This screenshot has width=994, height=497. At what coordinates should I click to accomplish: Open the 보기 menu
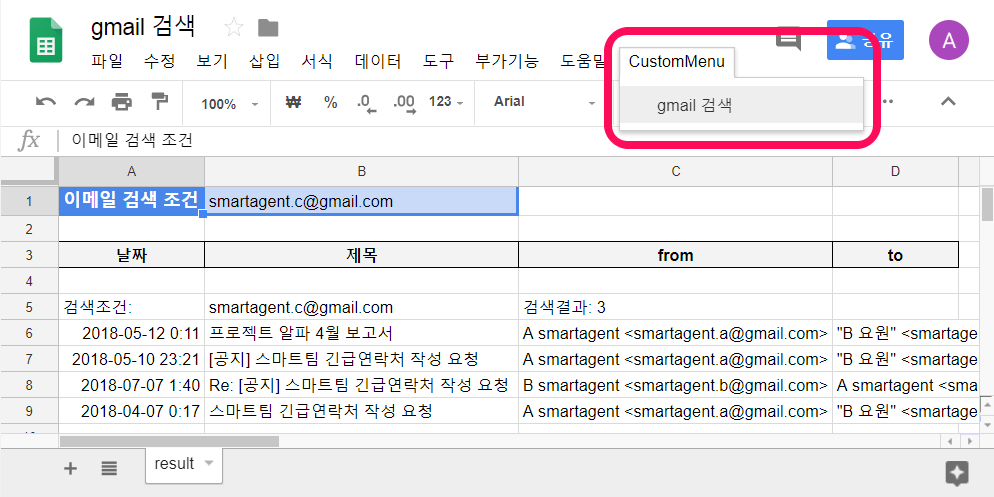(212, 61)
